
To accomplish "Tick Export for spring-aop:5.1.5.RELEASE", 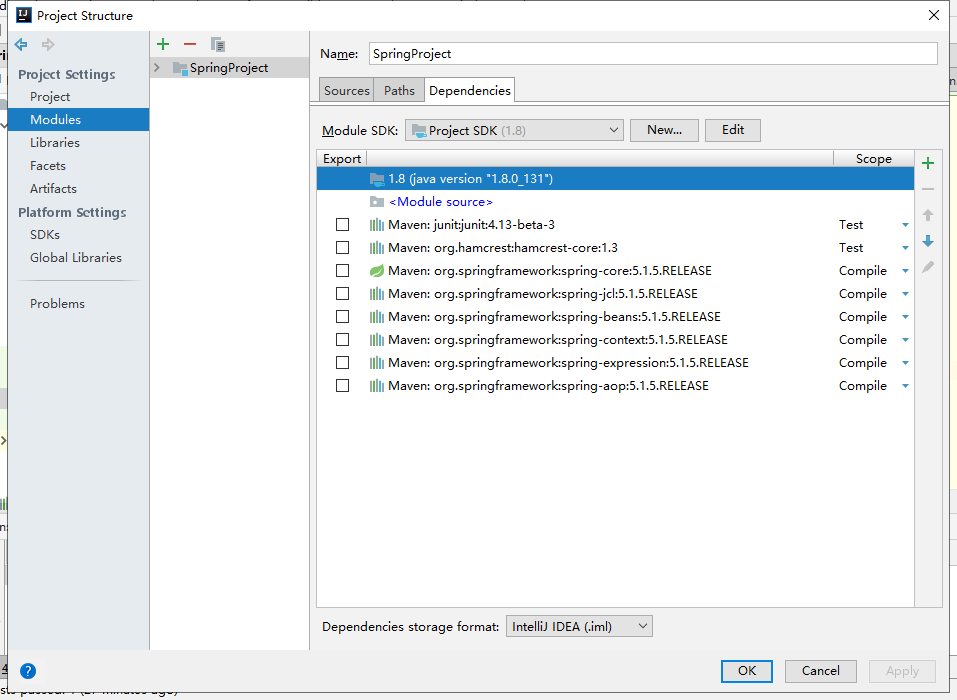I will 342,386.
